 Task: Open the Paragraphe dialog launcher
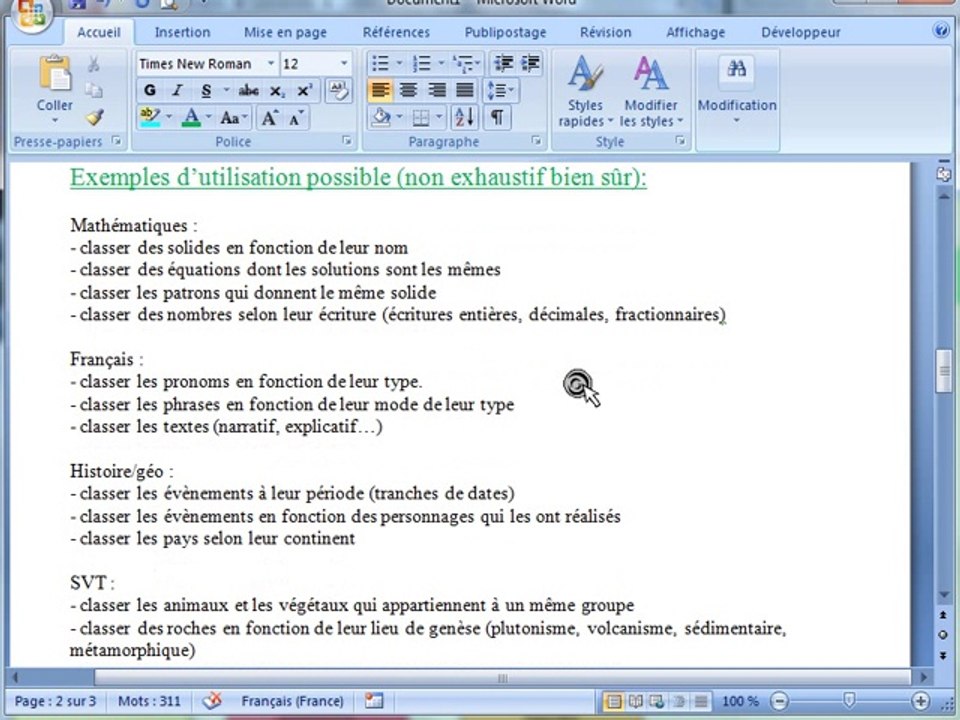536,141
